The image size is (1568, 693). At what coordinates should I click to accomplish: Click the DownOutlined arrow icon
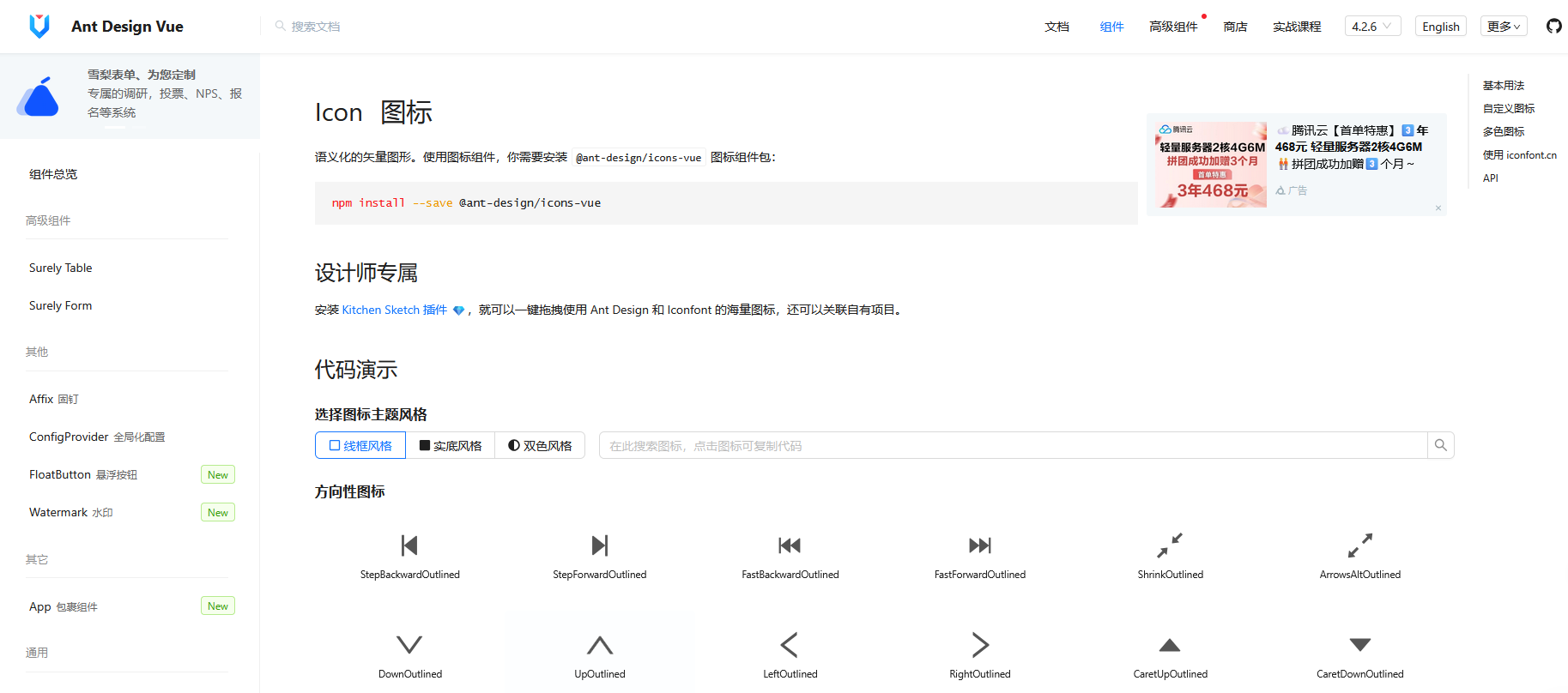pyautogui.click(x=409, y=646)
